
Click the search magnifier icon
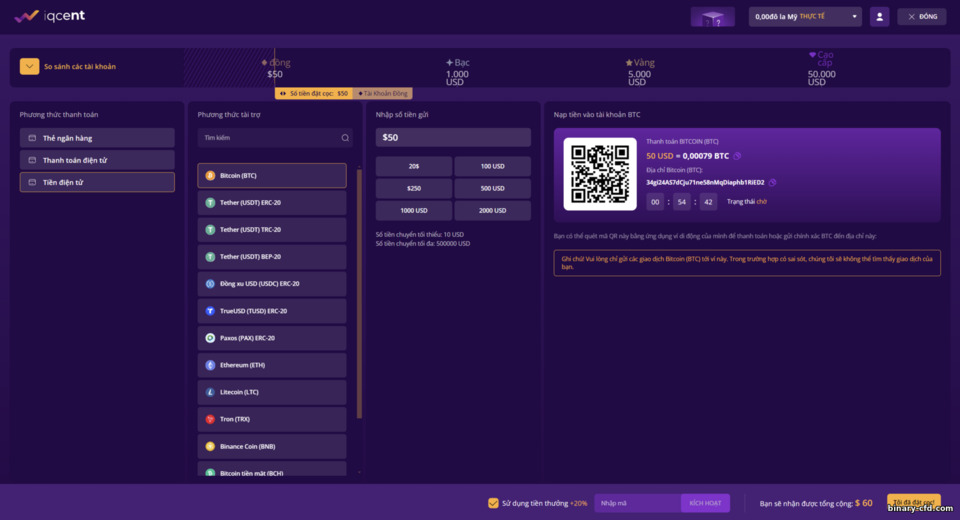point(345,138)
